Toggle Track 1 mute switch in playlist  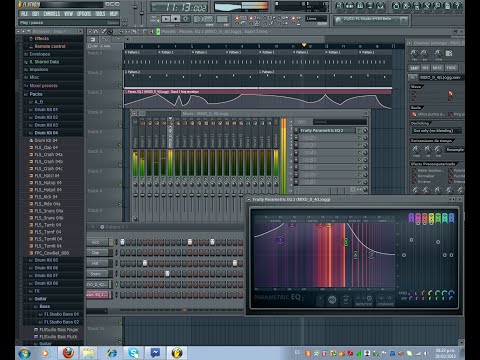119,66
